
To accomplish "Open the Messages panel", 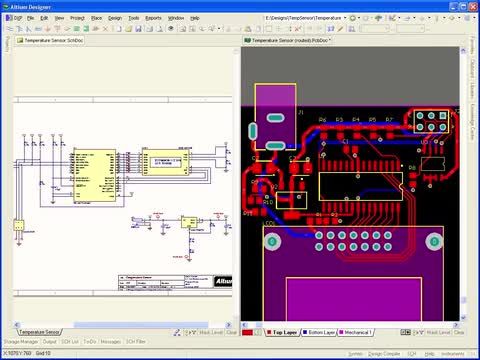I will [111, 342].
